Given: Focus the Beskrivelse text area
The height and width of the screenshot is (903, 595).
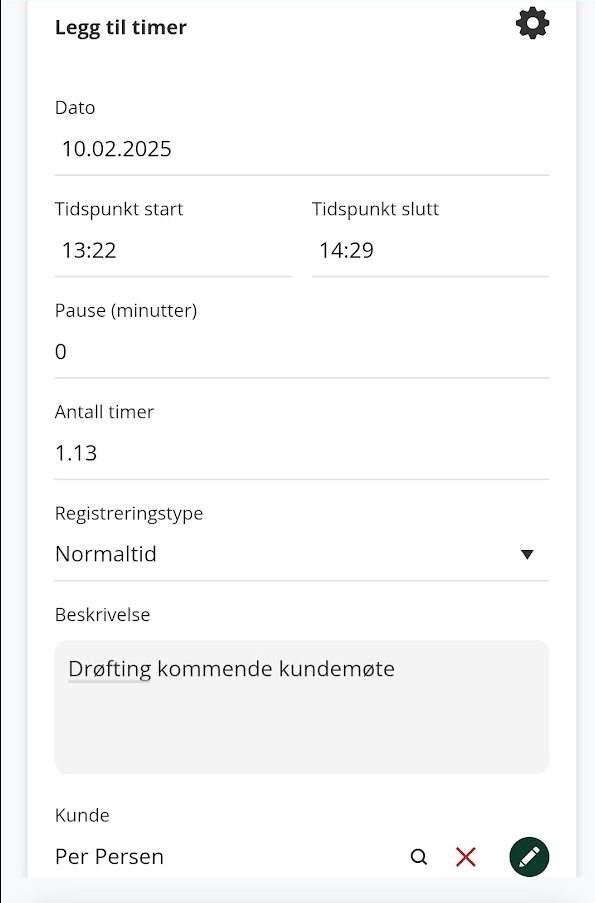Looking at the screenshot, I should pos(302,707).
